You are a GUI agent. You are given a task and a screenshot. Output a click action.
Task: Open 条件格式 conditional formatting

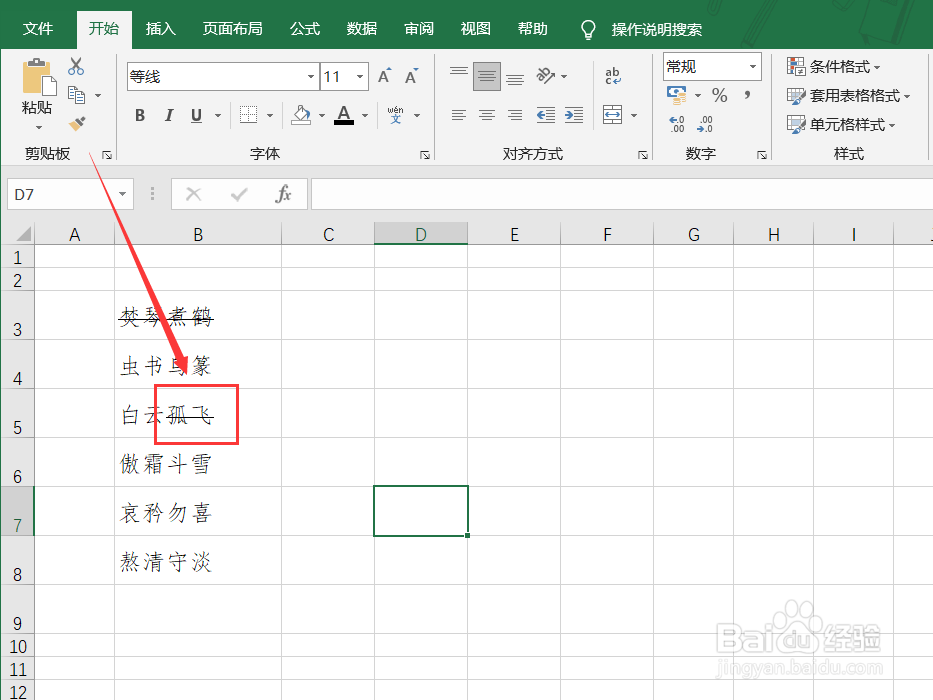click(833, 66)
